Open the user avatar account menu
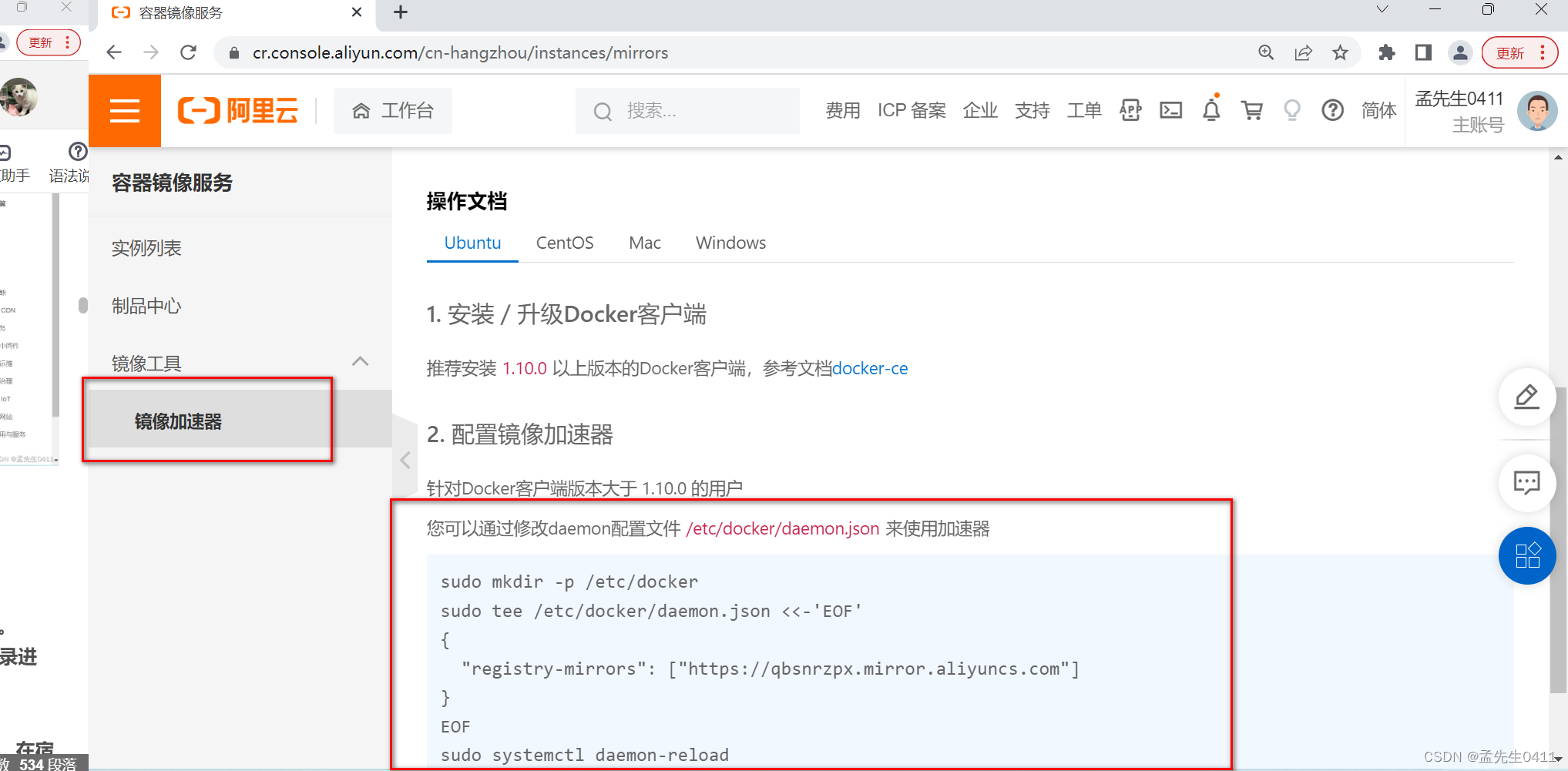Screen dimensions: 1568x771 [1537, 111]
